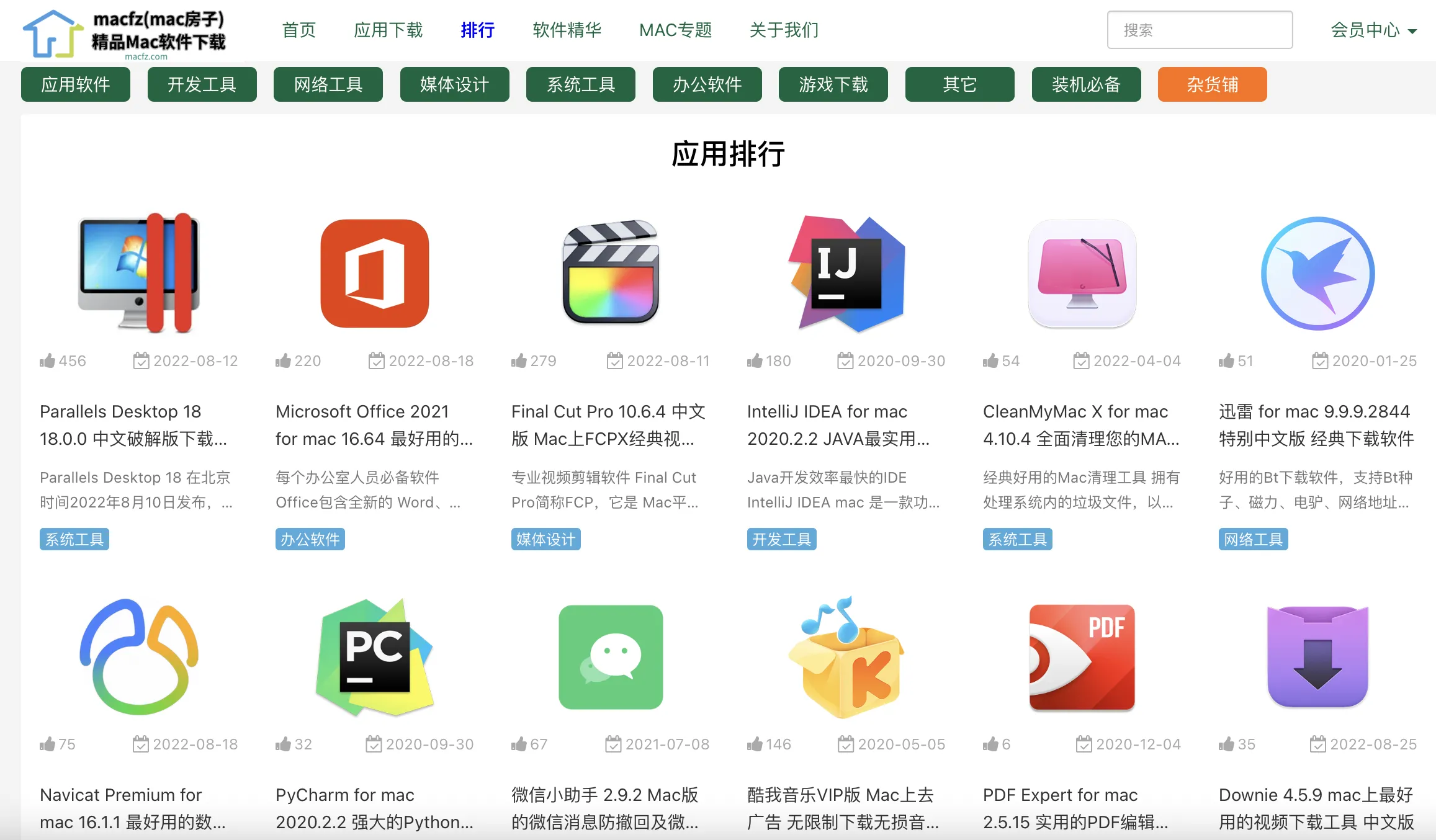Open Navicat Premium for mac title link

(x=133, y=808)
